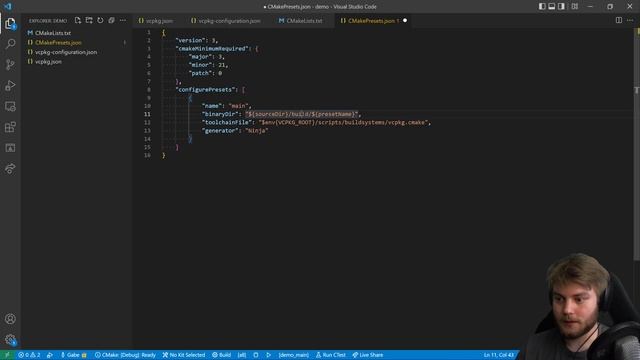Select launch target demo_main in status bar
The image size is (640, 360).
click(293, 355)
